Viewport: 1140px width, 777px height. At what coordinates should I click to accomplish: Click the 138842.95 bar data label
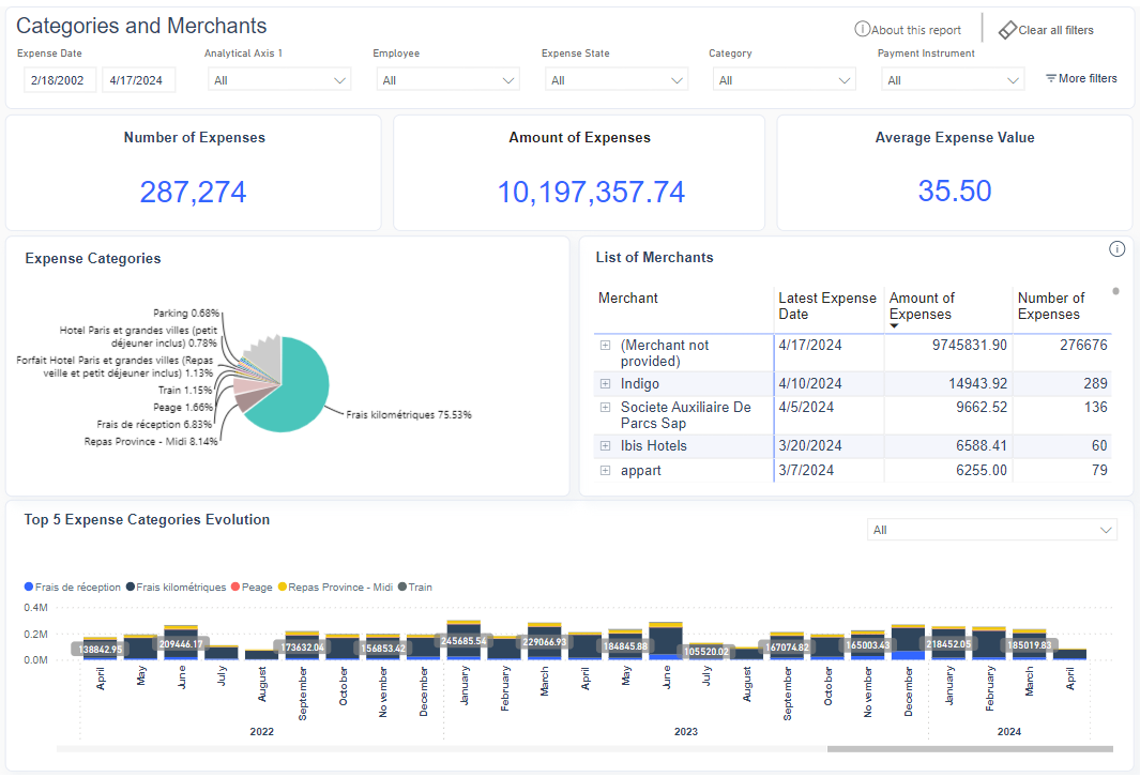[100, 649]
